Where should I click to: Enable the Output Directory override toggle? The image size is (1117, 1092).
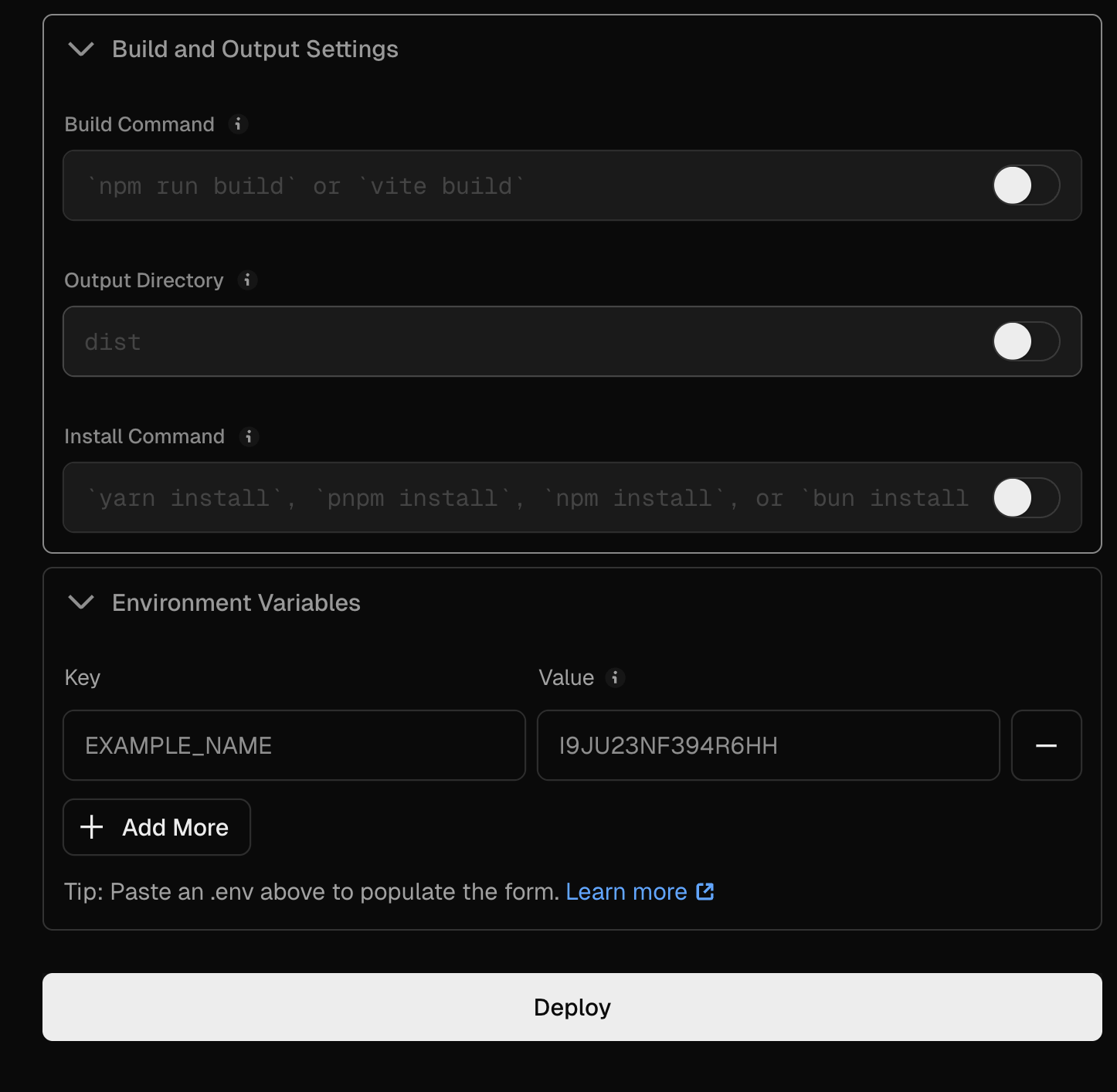(x=1026, y=341)
